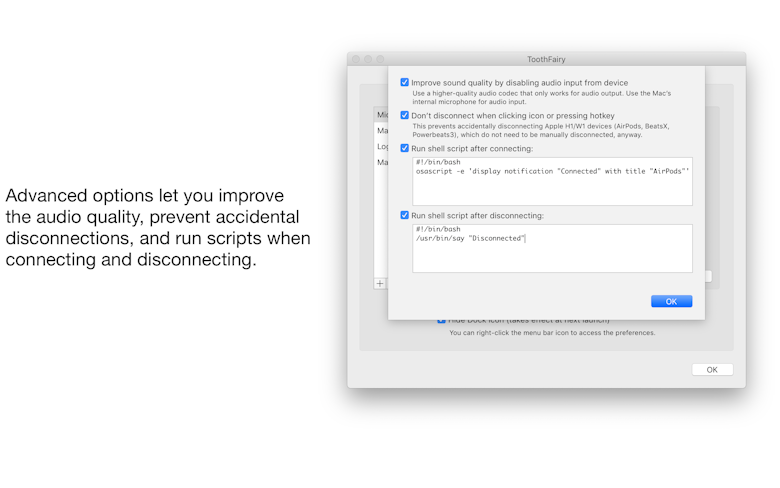The image size is (780, 488).
Task: Click the OK button in ToothFairy window
Action: tap(712, 370)
